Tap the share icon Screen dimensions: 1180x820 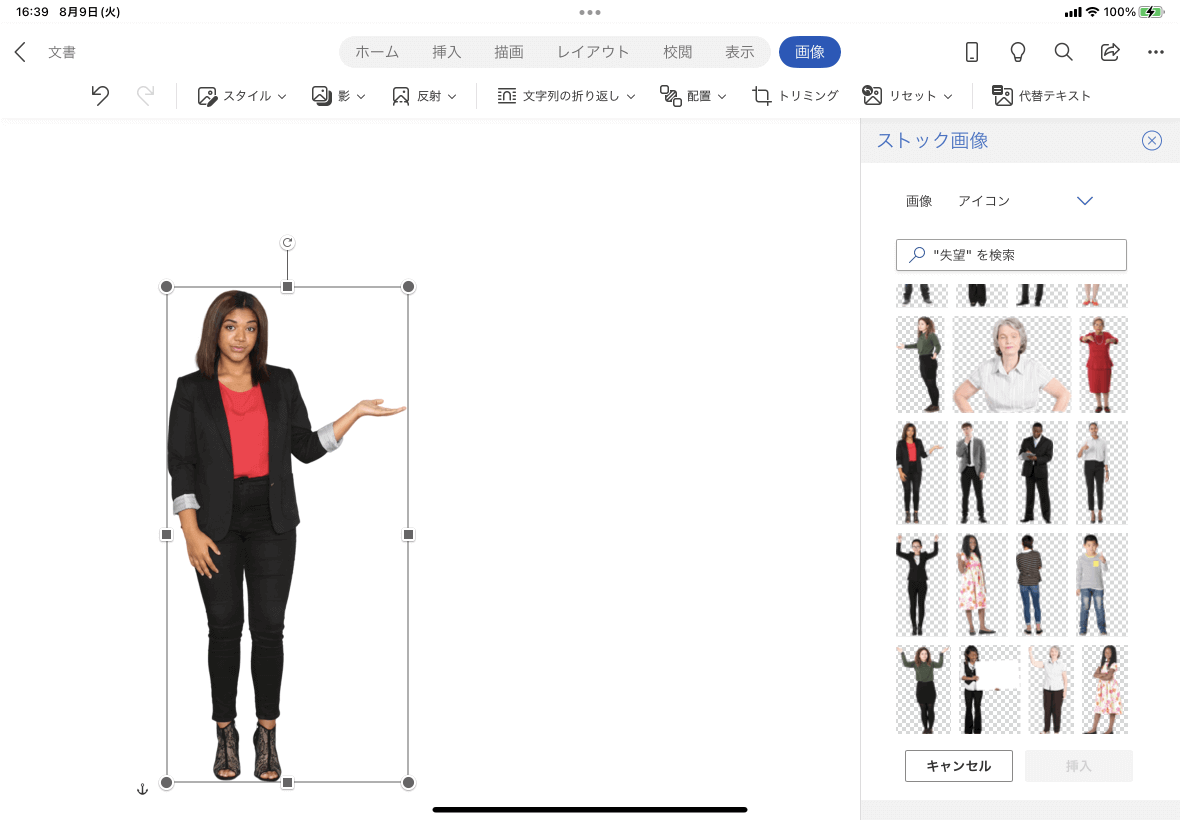coord(1110,52)
